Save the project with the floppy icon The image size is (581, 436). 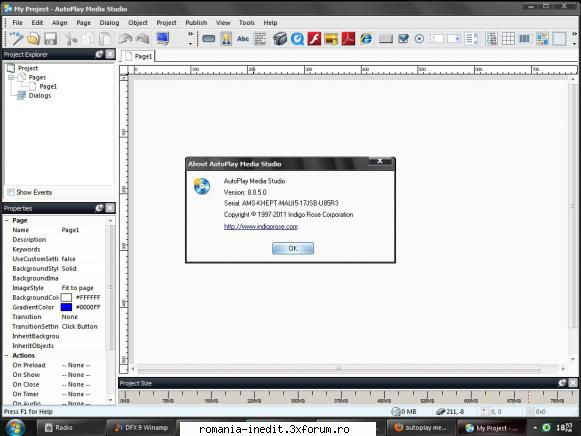point(50,39)
